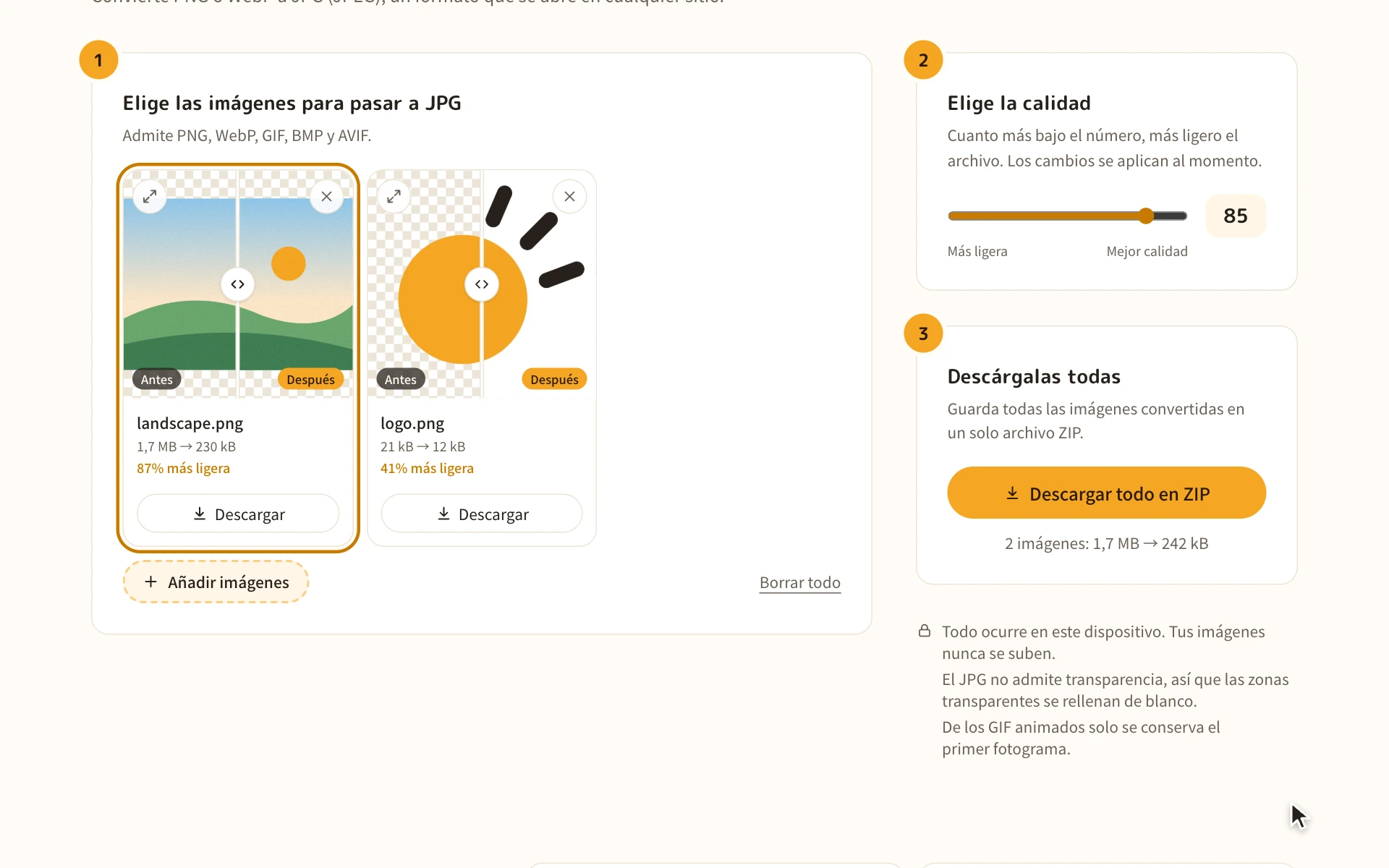
Task: Remove landscape.png with its X icon
Action: (x=326, y=197)
